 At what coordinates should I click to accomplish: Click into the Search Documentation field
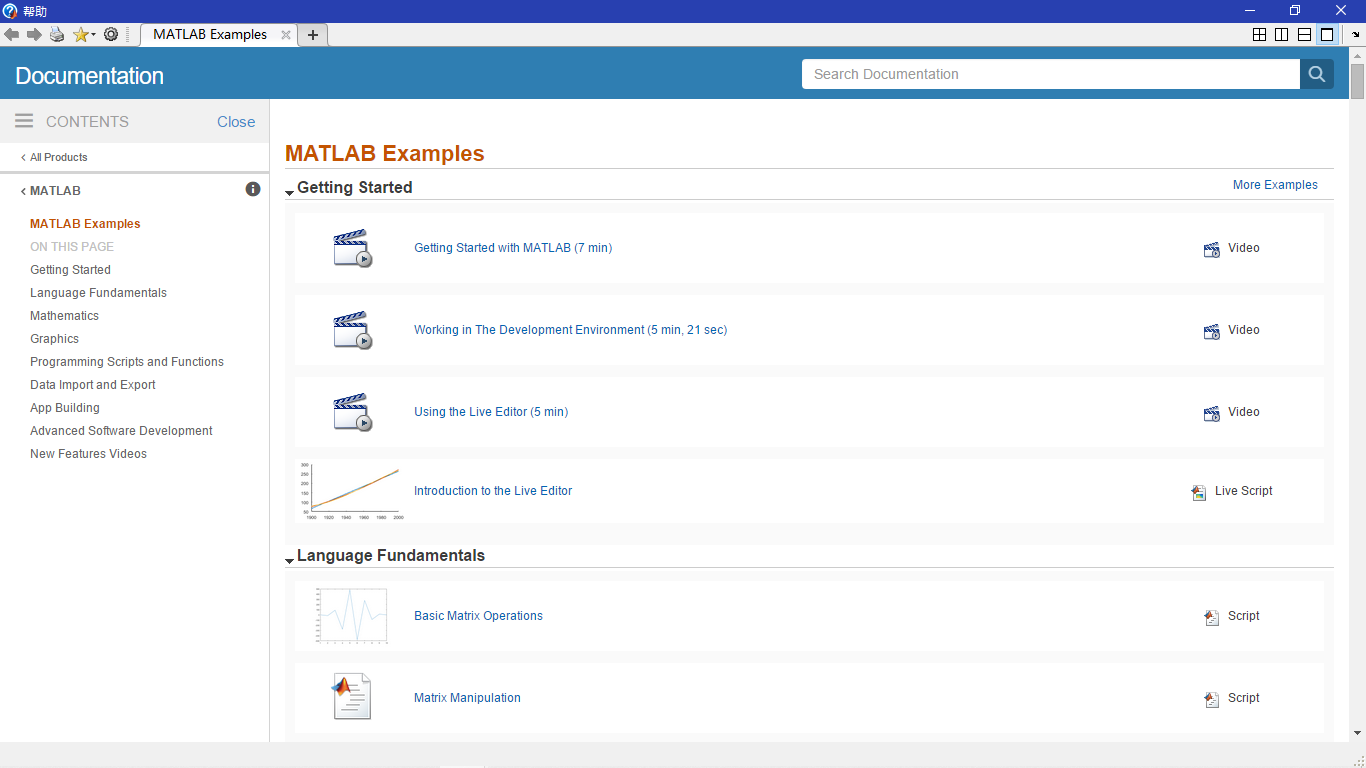(1051, 74)
